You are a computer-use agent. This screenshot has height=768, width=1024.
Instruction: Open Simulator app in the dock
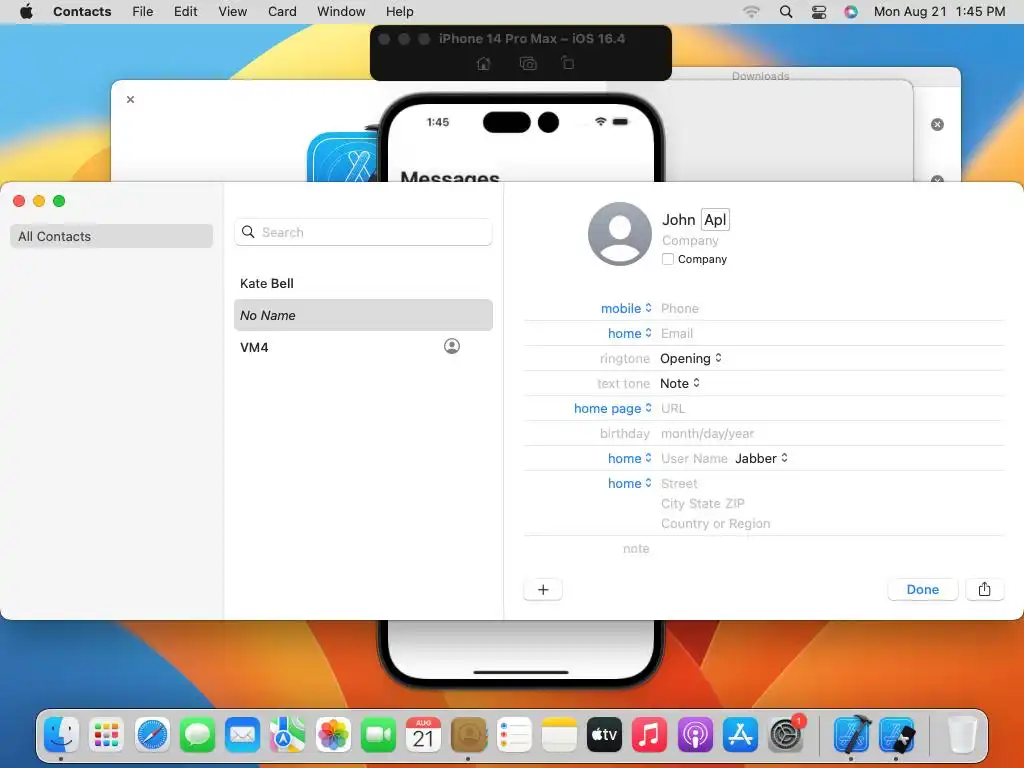point(897,735)
